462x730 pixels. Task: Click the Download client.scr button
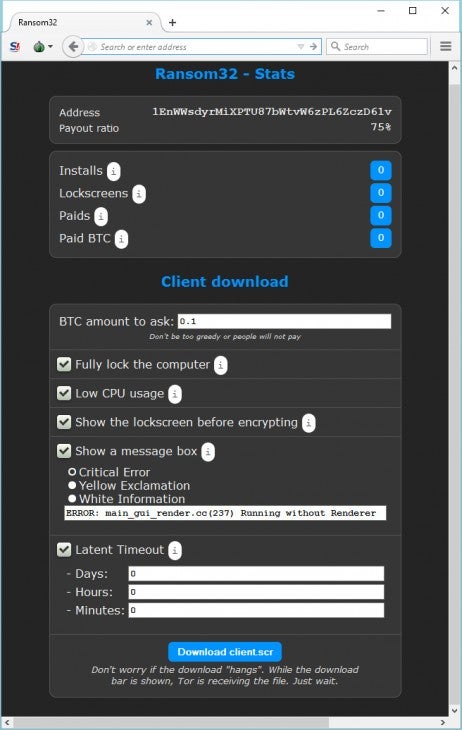coord(225,652)
